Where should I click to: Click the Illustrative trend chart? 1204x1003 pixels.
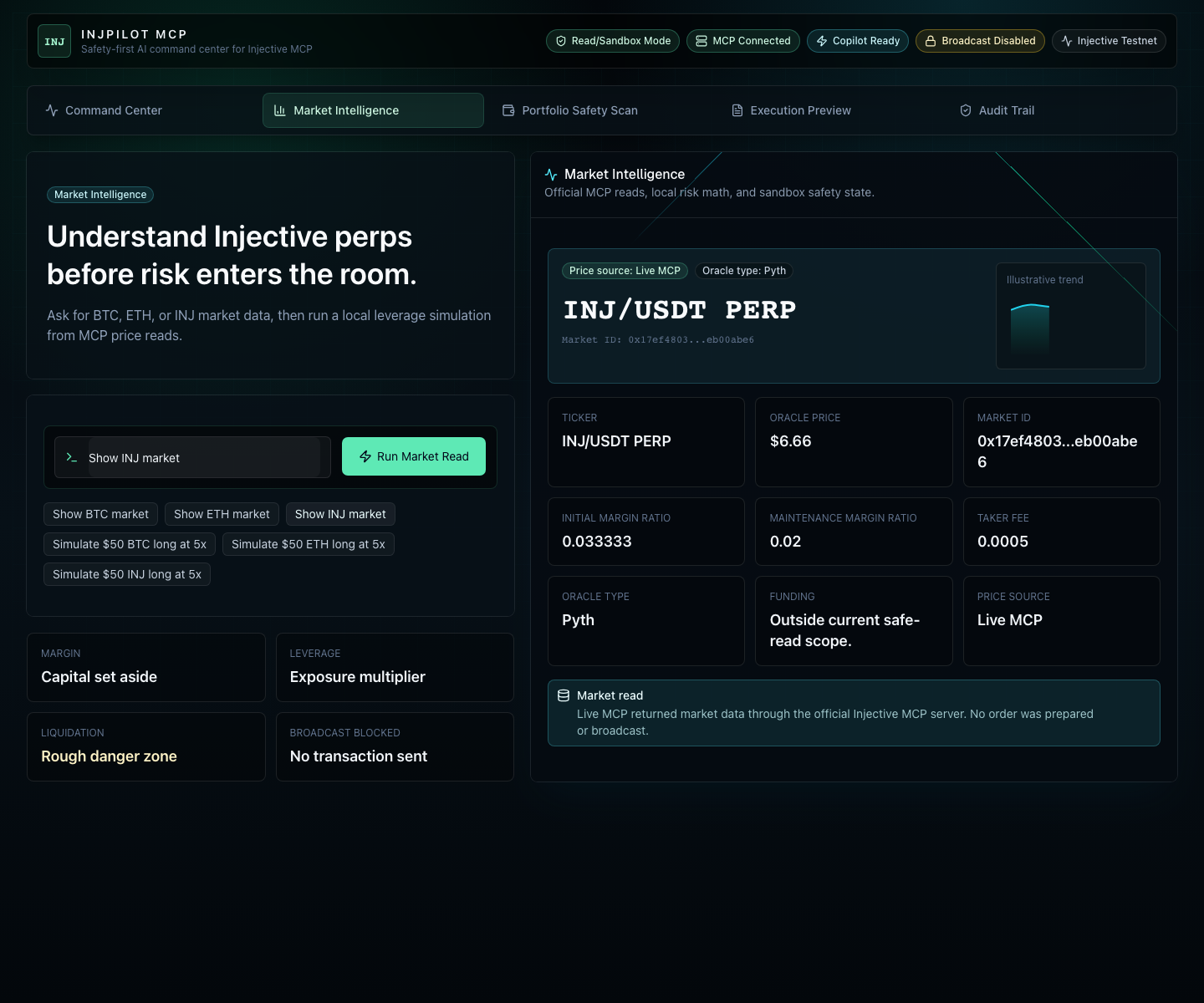point(1071,316)
